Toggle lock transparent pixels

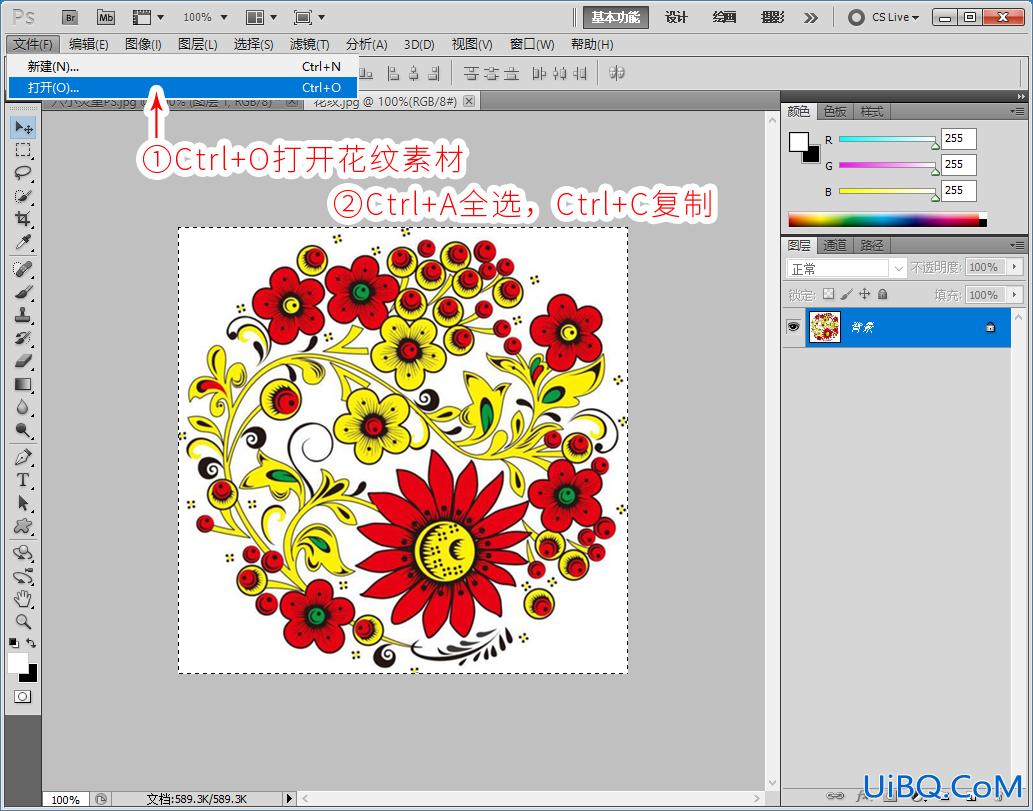829,294
